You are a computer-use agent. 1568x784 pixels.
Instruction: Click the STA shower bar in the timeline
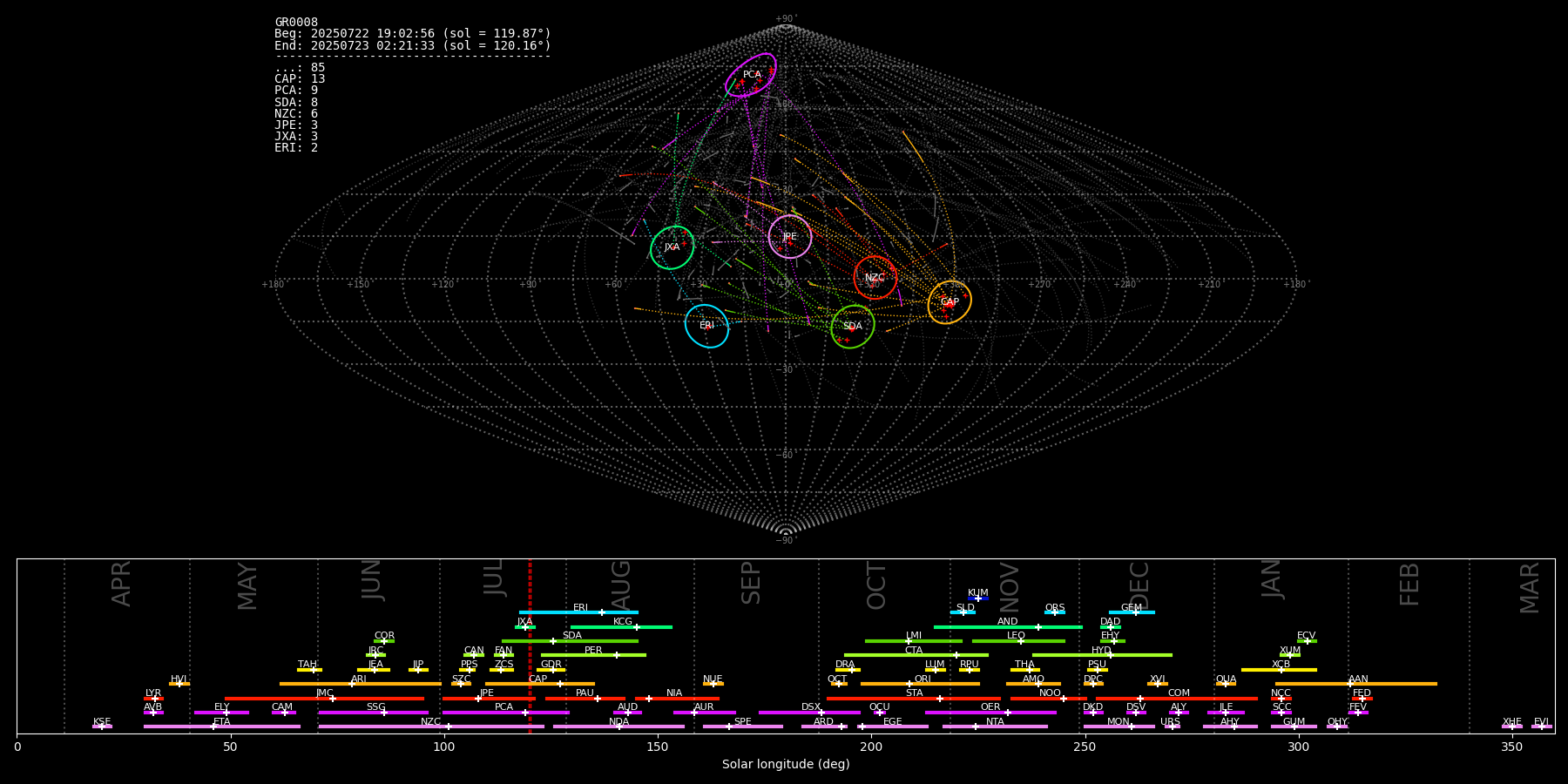point(914,699)
